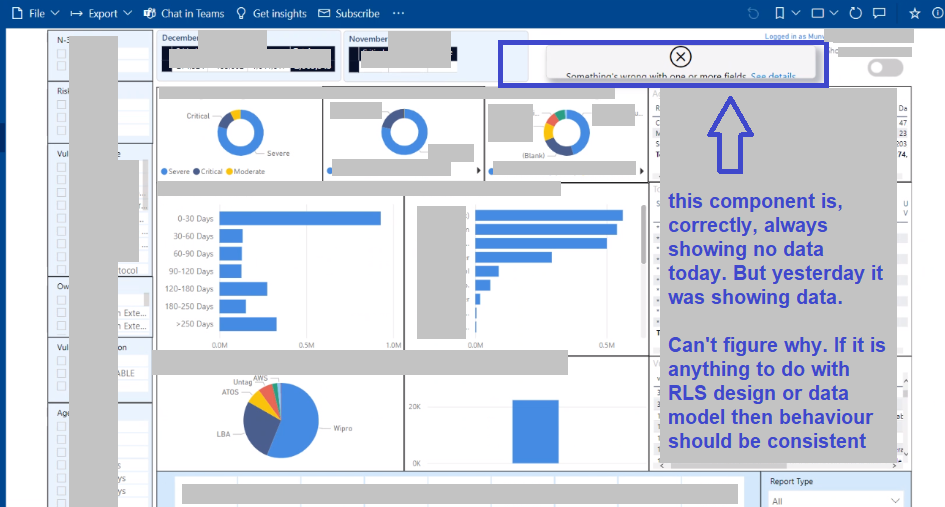Click next-page arrow of third donut legend

click(x=641, y=171)
